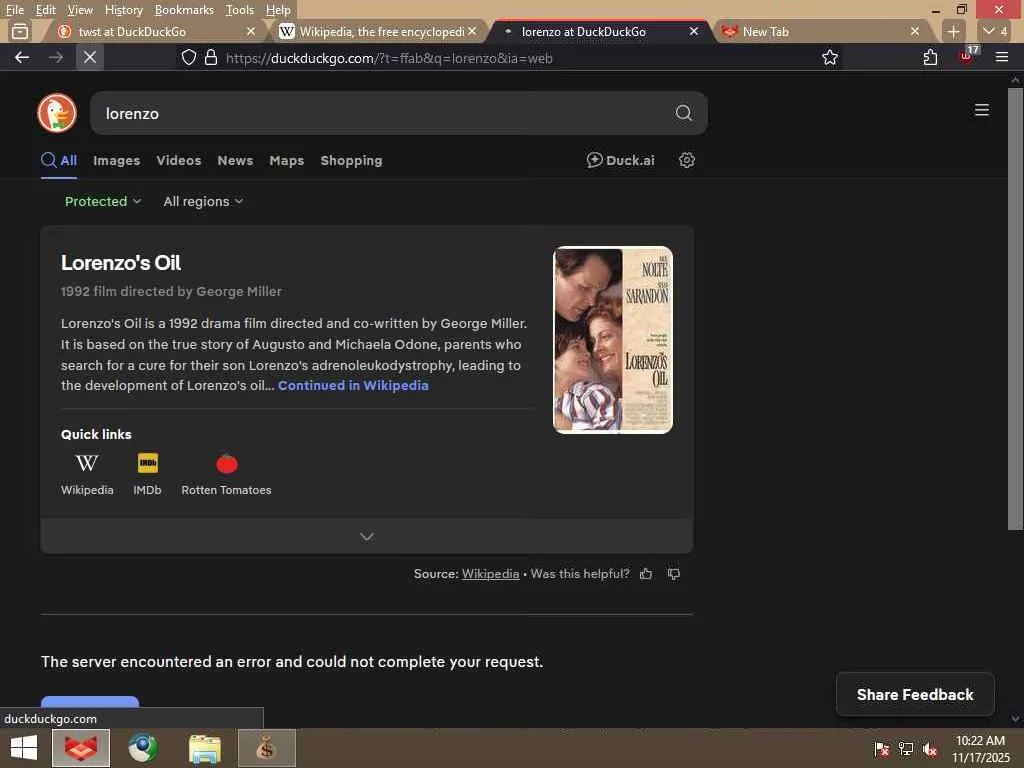Open the Bookmarks menu

[x=184, y=9]
